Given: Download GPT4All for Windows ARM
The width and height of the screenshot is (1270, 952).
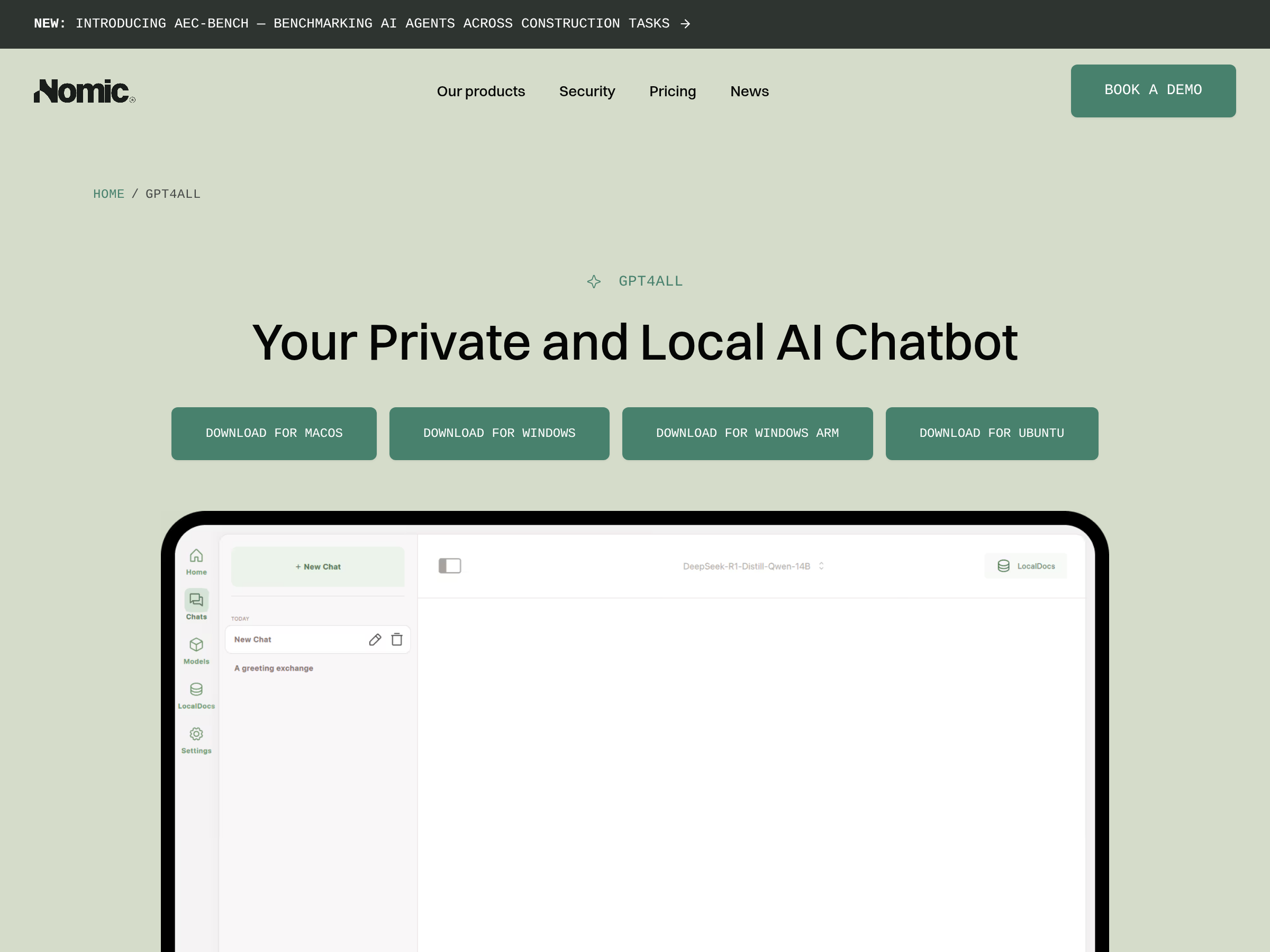Looking at the screenshot, I should pyautogui.click(x=747, y=433).
